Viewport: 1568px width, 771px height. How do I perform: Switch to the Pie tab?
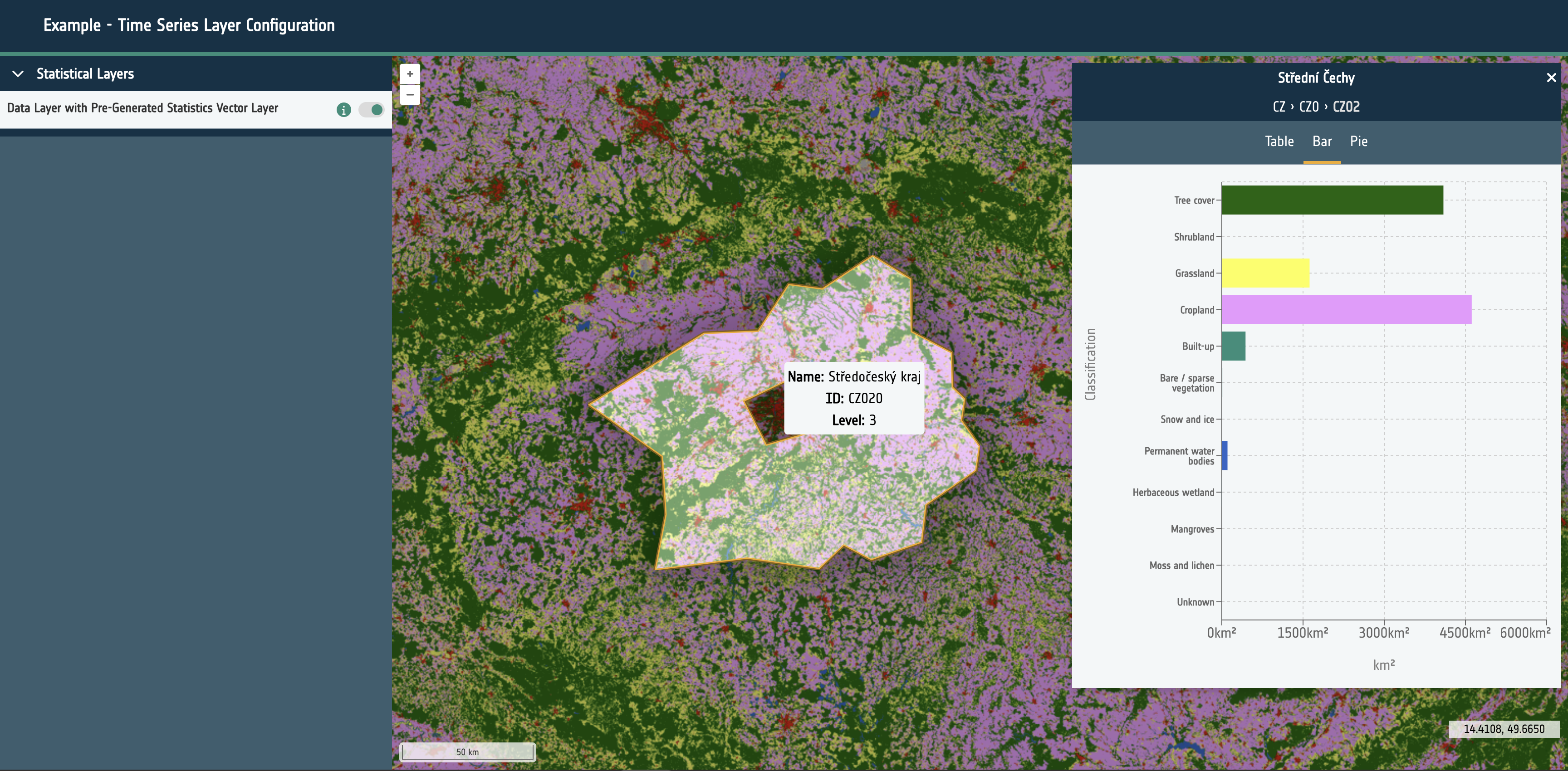pyautogui.click(x=1358, y=141)
